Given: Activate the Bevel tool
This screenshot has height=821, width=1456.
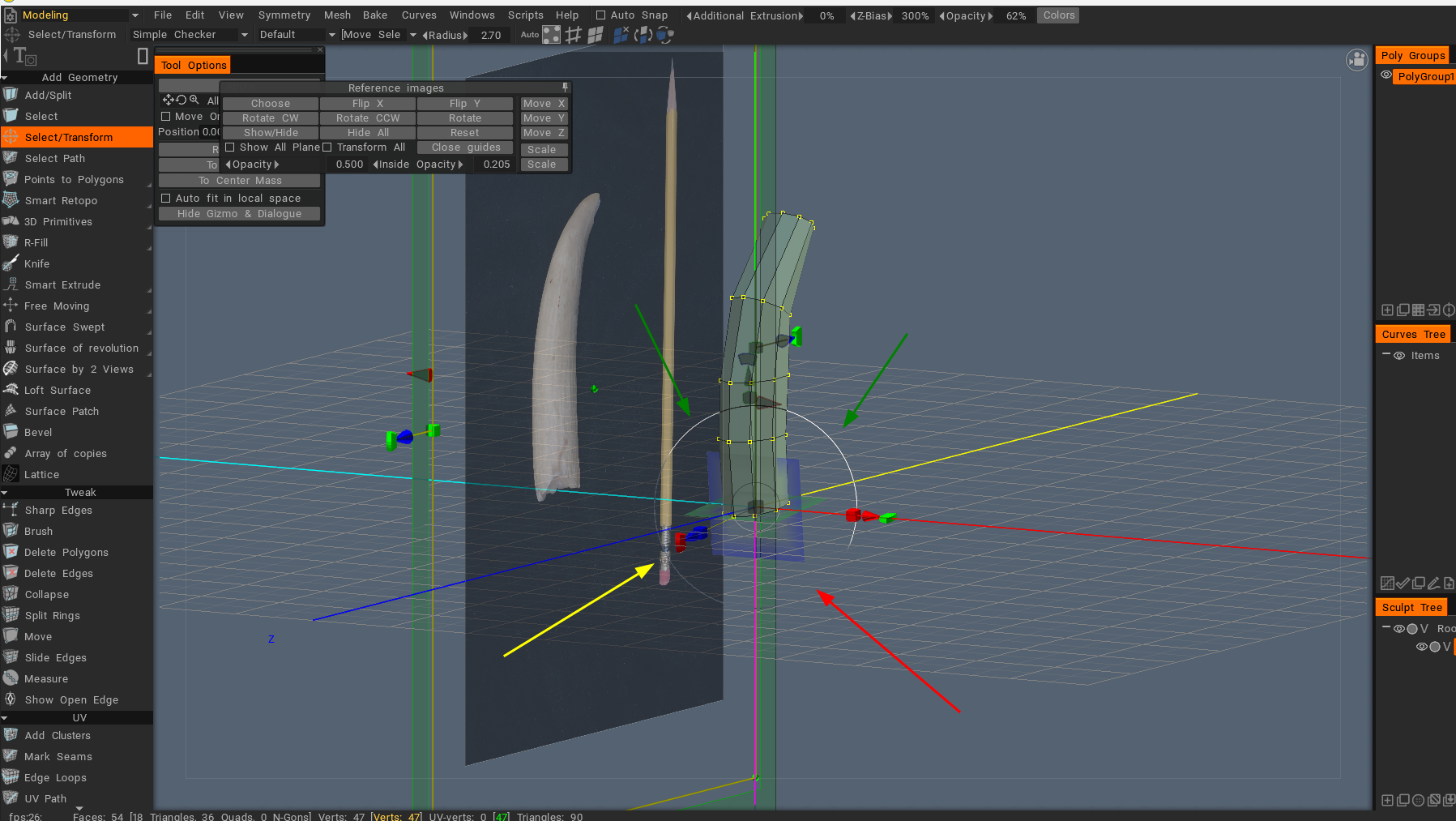Looking at the screenshot, I should click(x=37, y=432).
